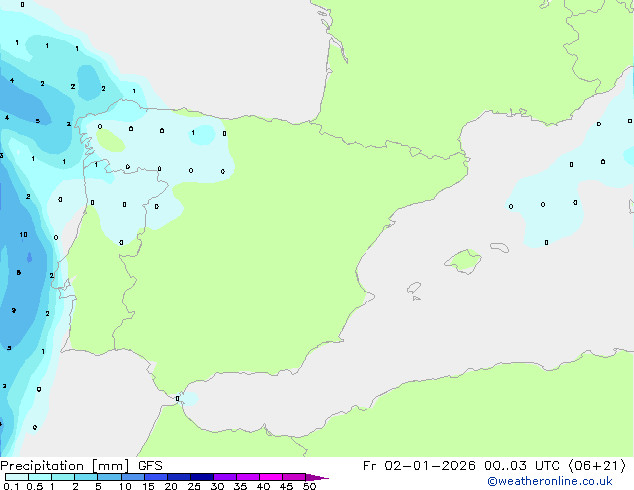This screenshot has width=634, height=490.
Task: Click the weatheronline.co.uk copyright link
Action: tap(550, 481)
